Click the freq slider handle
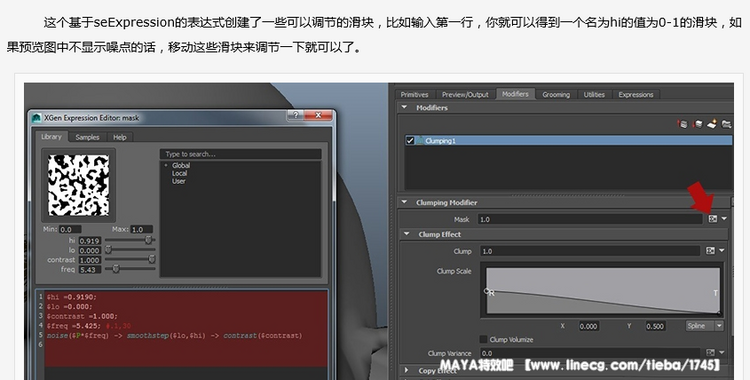This screenshot has width=750, height=380. (x=116, y=269)
